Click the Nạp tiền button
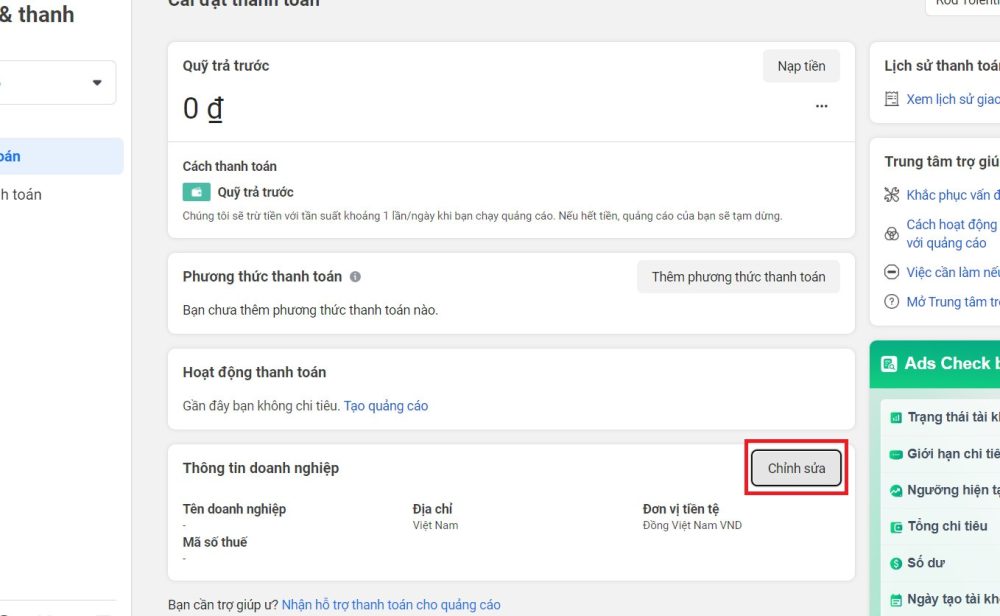1000x616 pixels. click(x=801, y=66)
